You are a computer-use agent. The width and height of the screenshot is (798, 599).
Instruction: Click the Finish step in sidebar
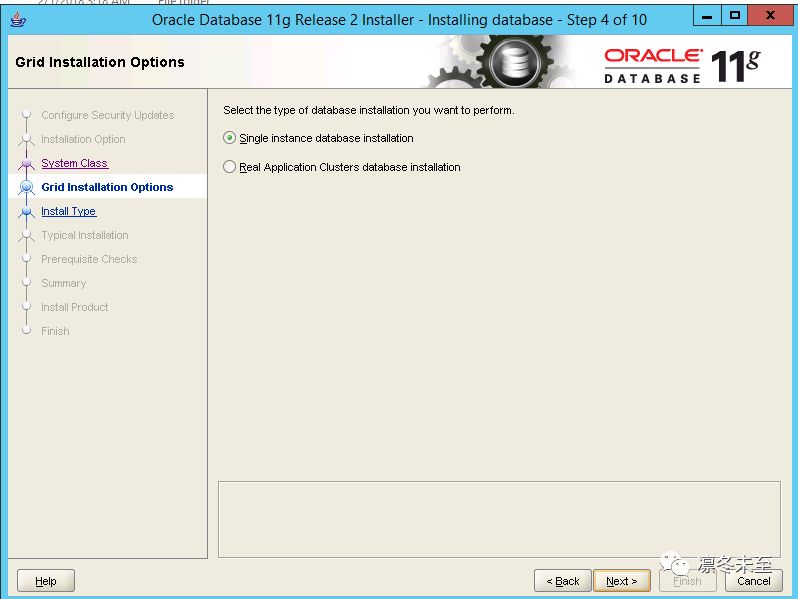[x=55, y=331]
